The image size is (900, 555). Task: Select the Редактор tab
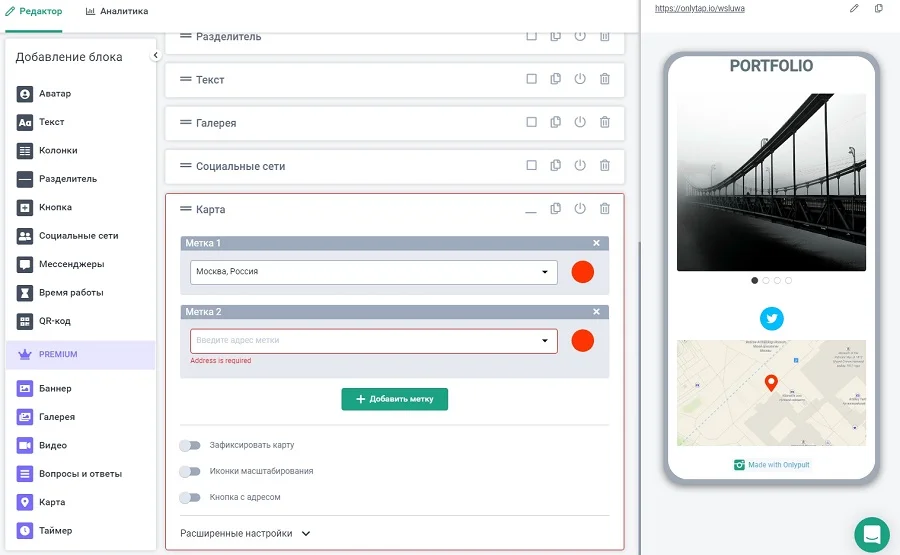34,11
